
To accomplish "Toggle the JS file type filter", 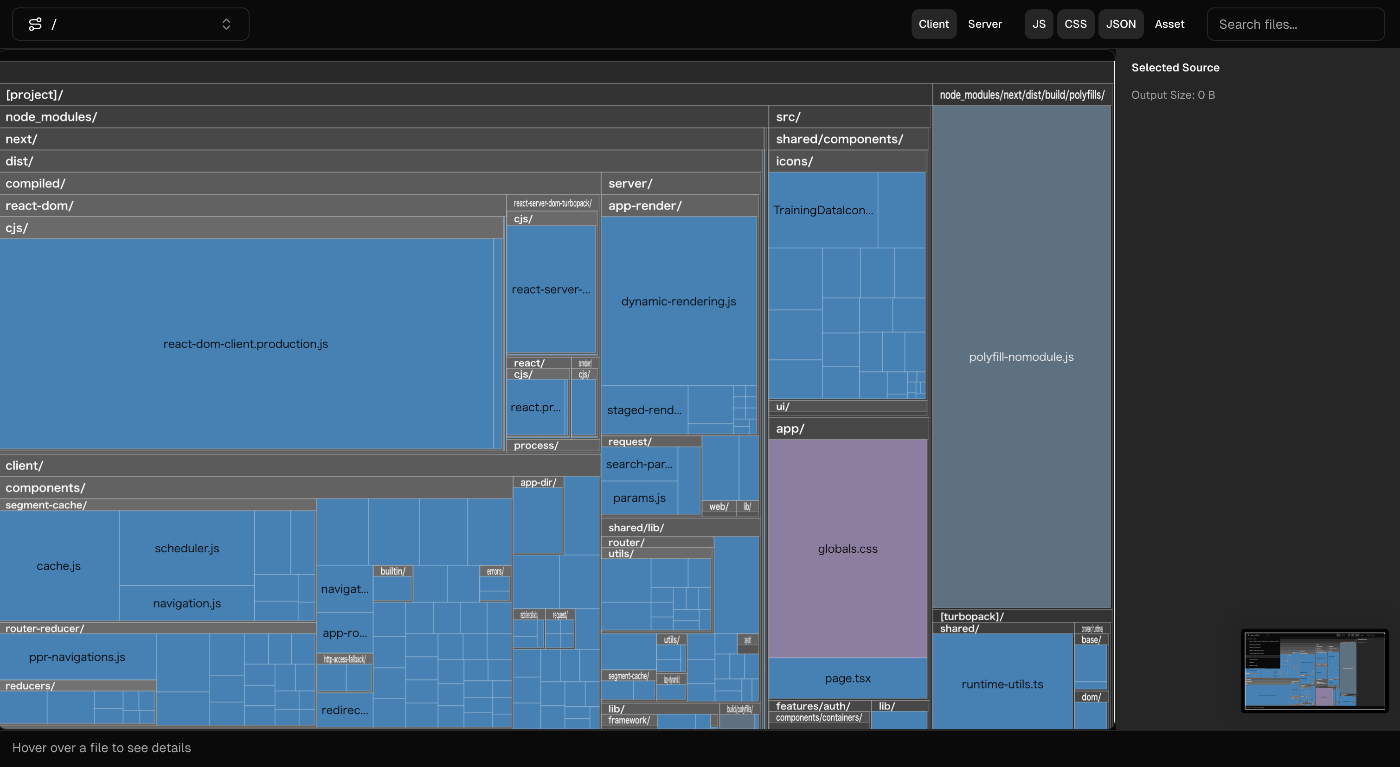I will click(x=1039, y=24).
